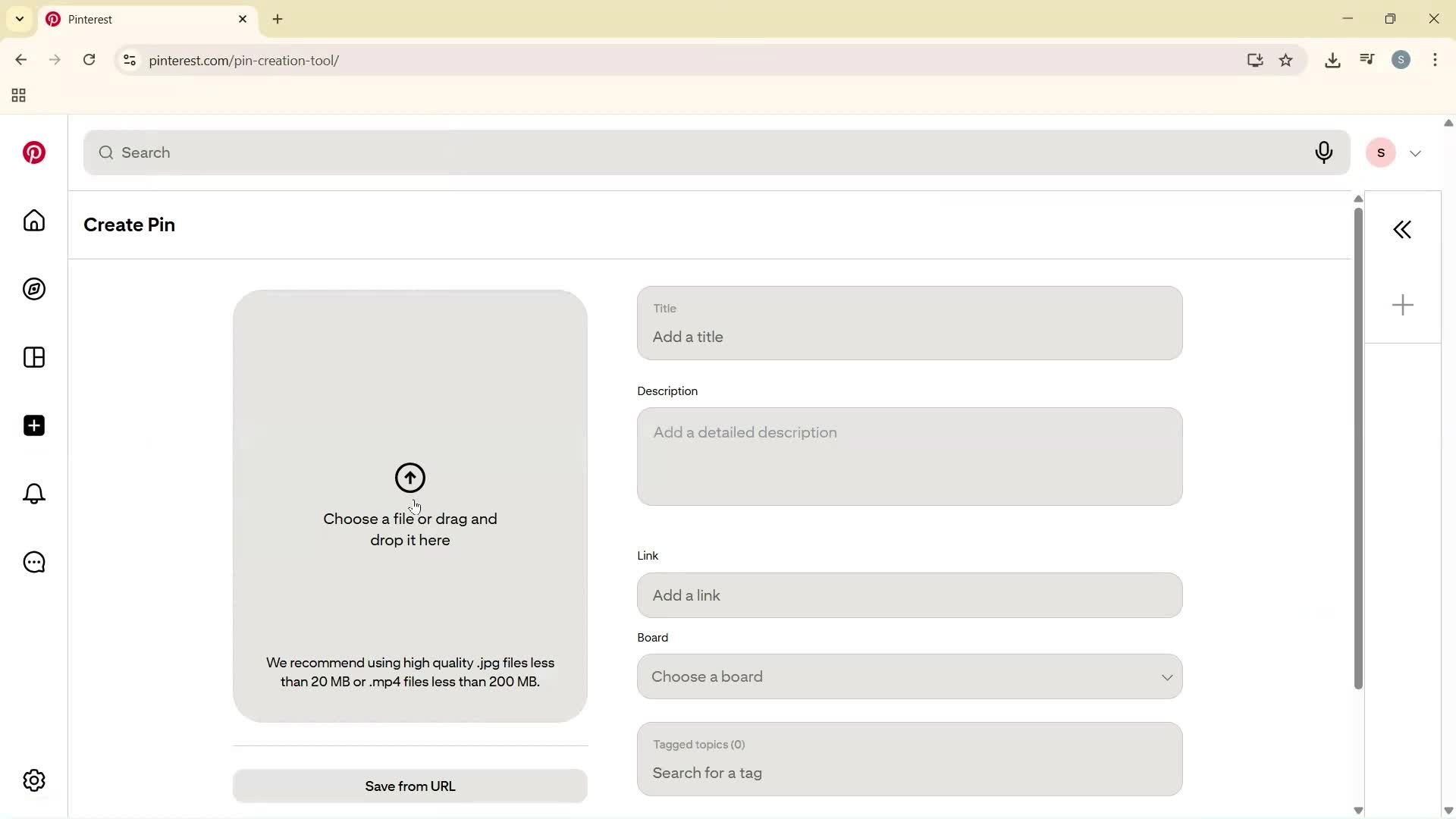Click the Save from URL button

click(409, 786)
